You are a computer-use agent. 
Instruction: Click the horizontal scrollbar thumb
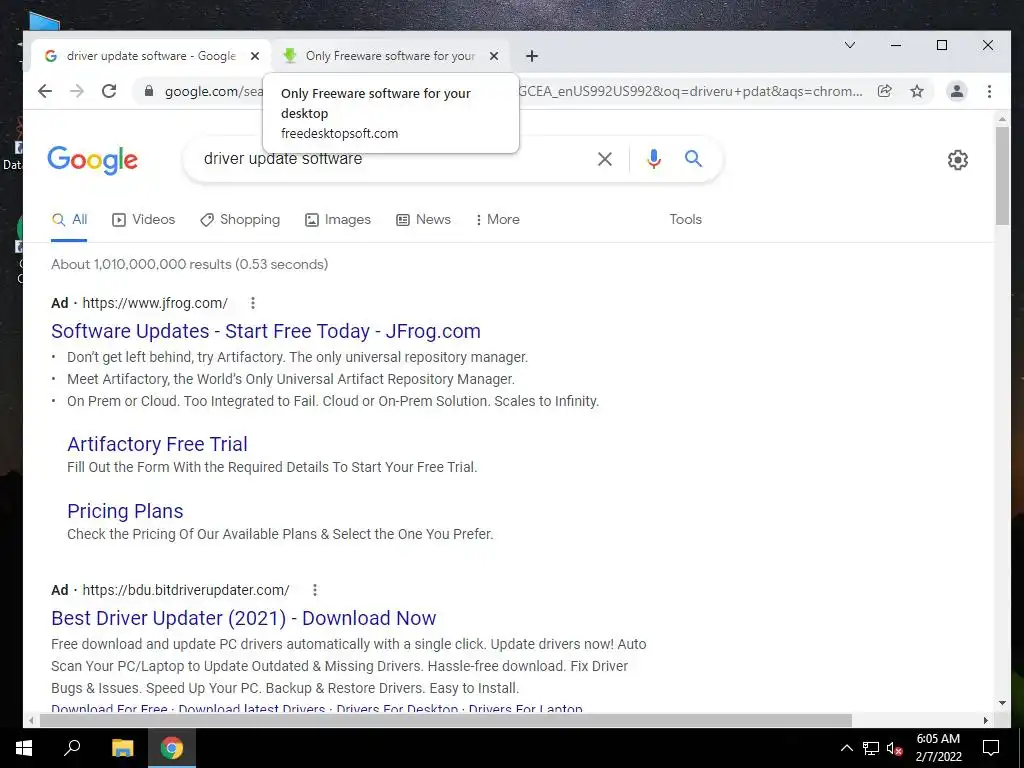pyautogui.click(x=446, y=720)
